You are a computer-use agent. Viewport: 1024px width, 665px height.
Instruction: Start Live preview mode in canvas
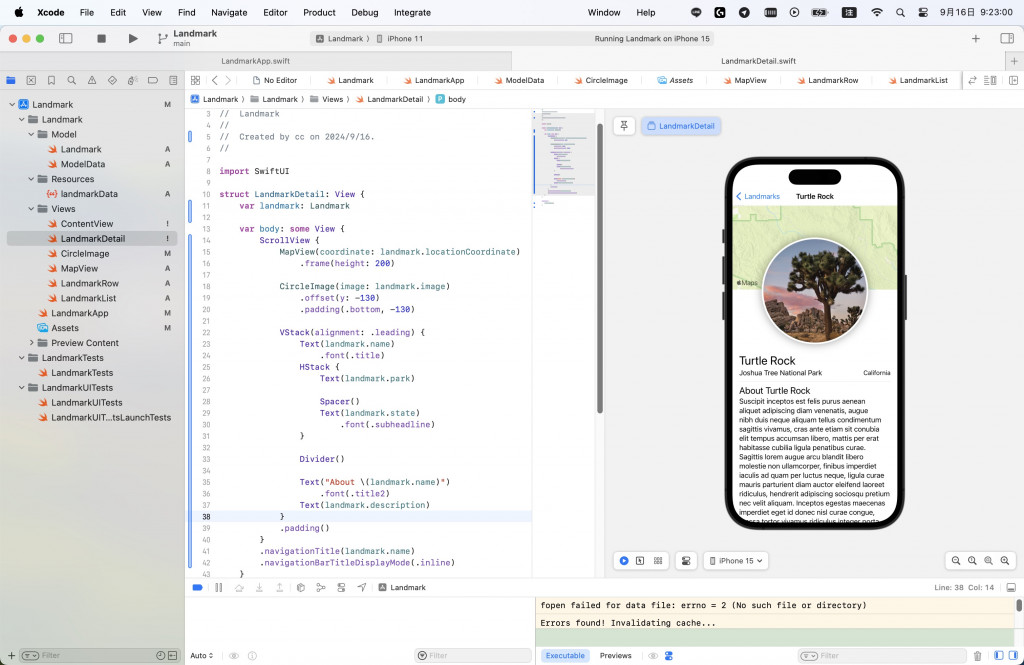pos(624,561)
